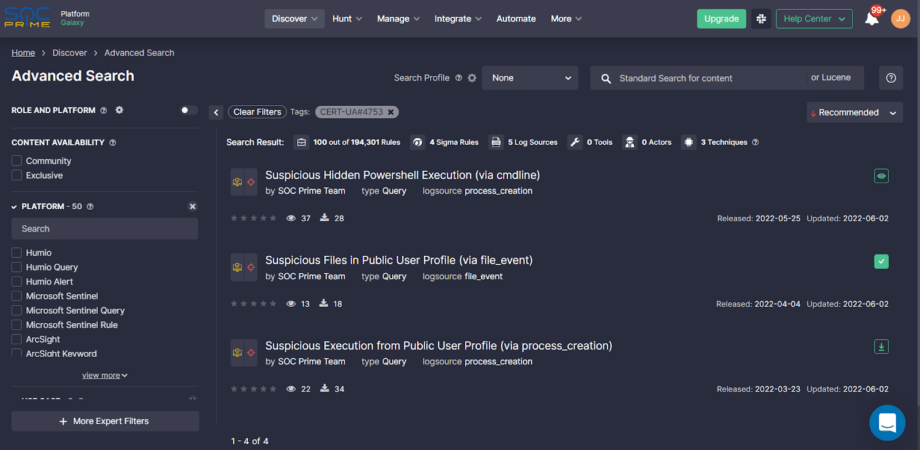920x450 pixels.
Task: Show Search Profile help tooltip
Action: pyautogui.click(x=459, y=78)
